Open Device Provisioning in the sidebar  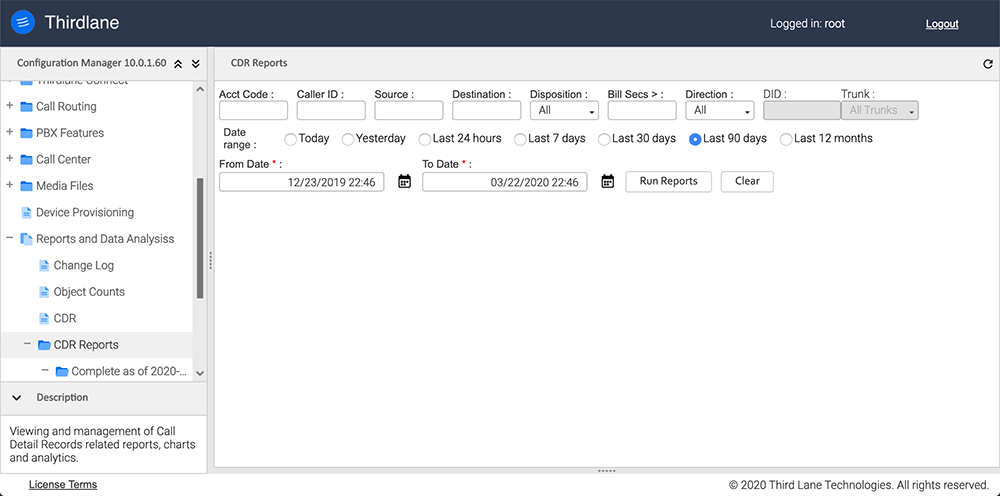(x=84, y=213)
